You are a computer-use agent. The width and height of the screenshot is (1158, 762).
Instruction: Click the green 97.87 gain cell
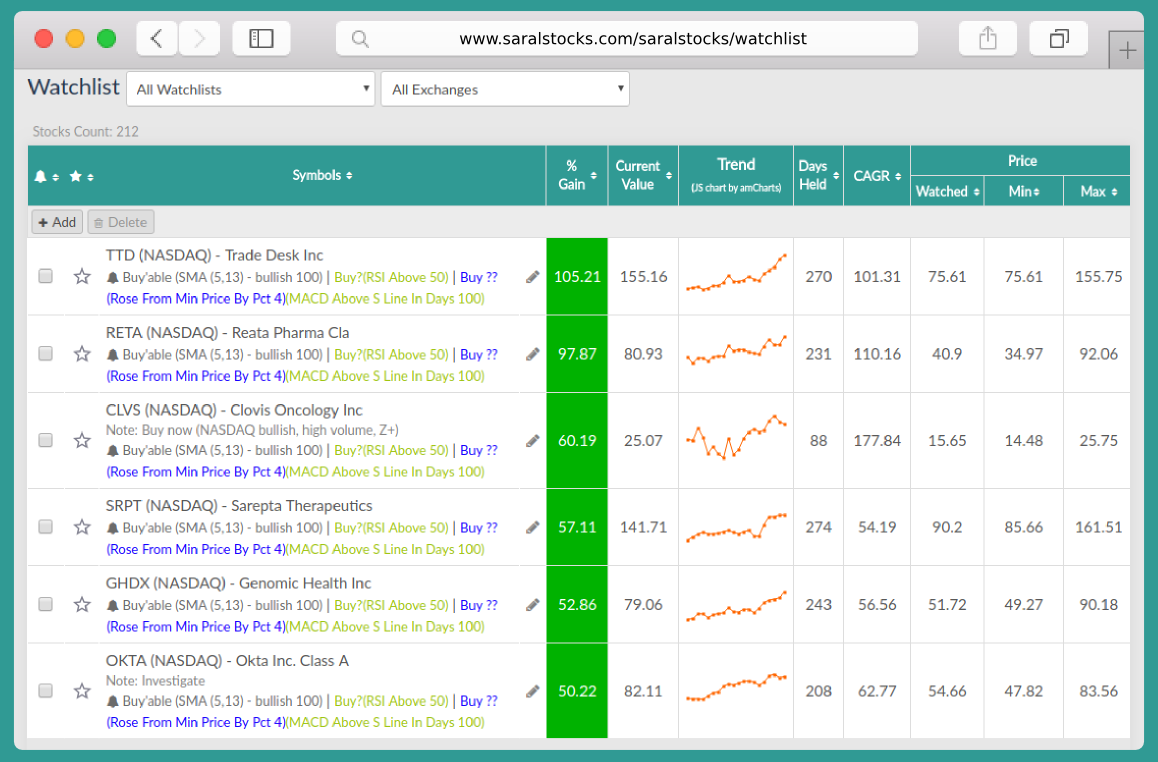[x=577, y=354]
